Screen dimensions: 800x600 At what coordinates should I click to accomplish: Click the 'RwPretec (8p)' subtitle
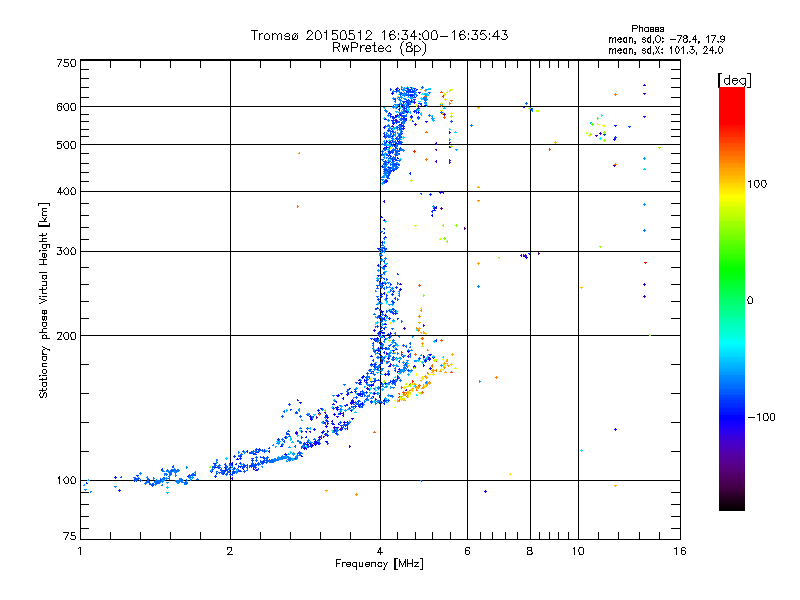tap(379, 48)
